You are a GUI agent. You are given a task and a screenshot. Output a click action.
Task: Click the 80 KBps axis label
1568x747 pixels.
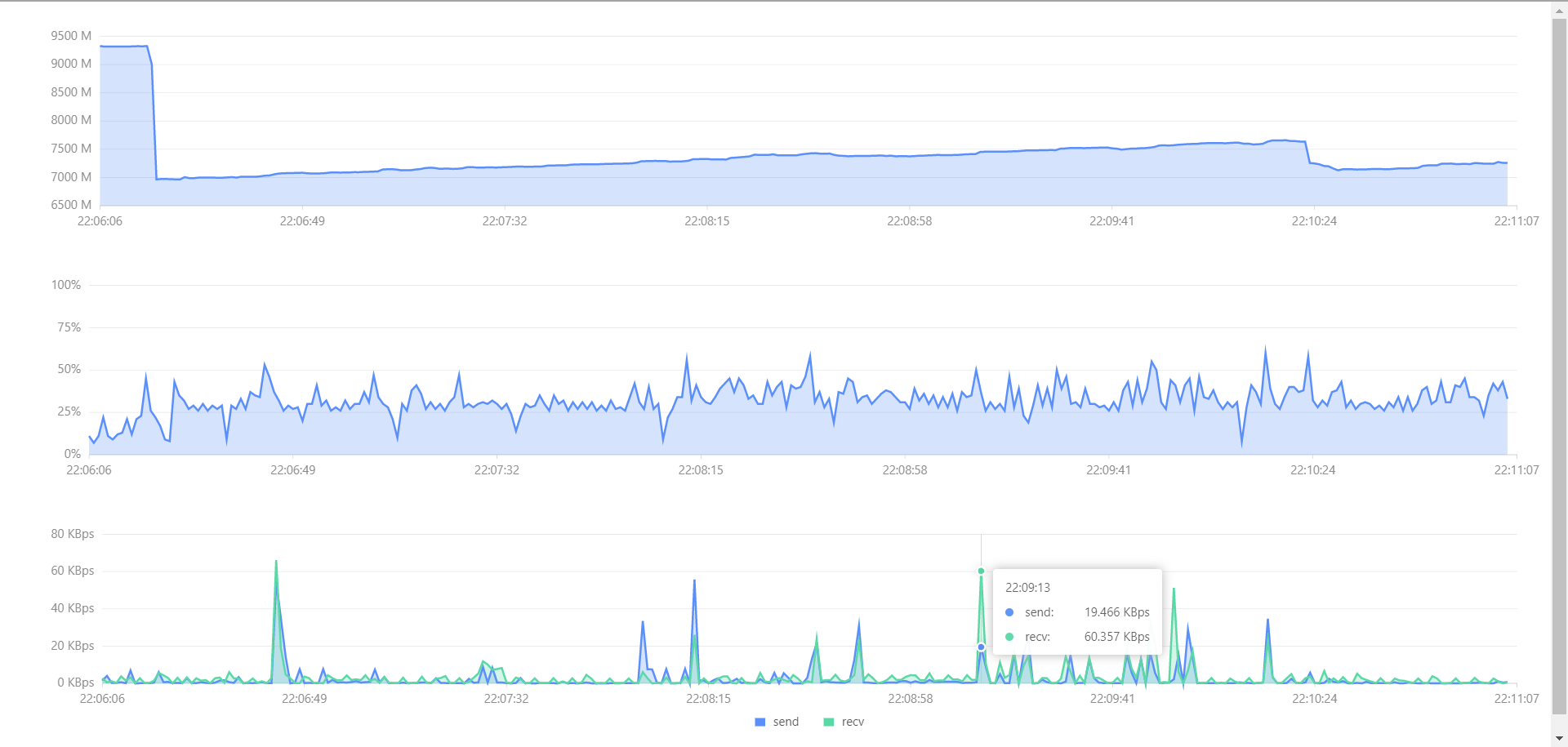click(x=73, y=534)
